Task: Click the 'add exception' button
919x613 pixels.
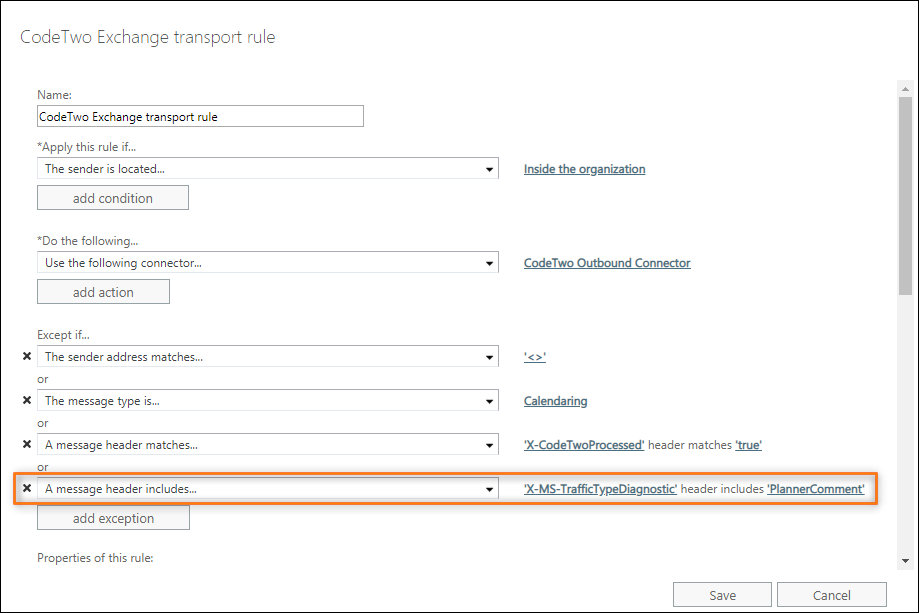Action: [x=113, y=517]
